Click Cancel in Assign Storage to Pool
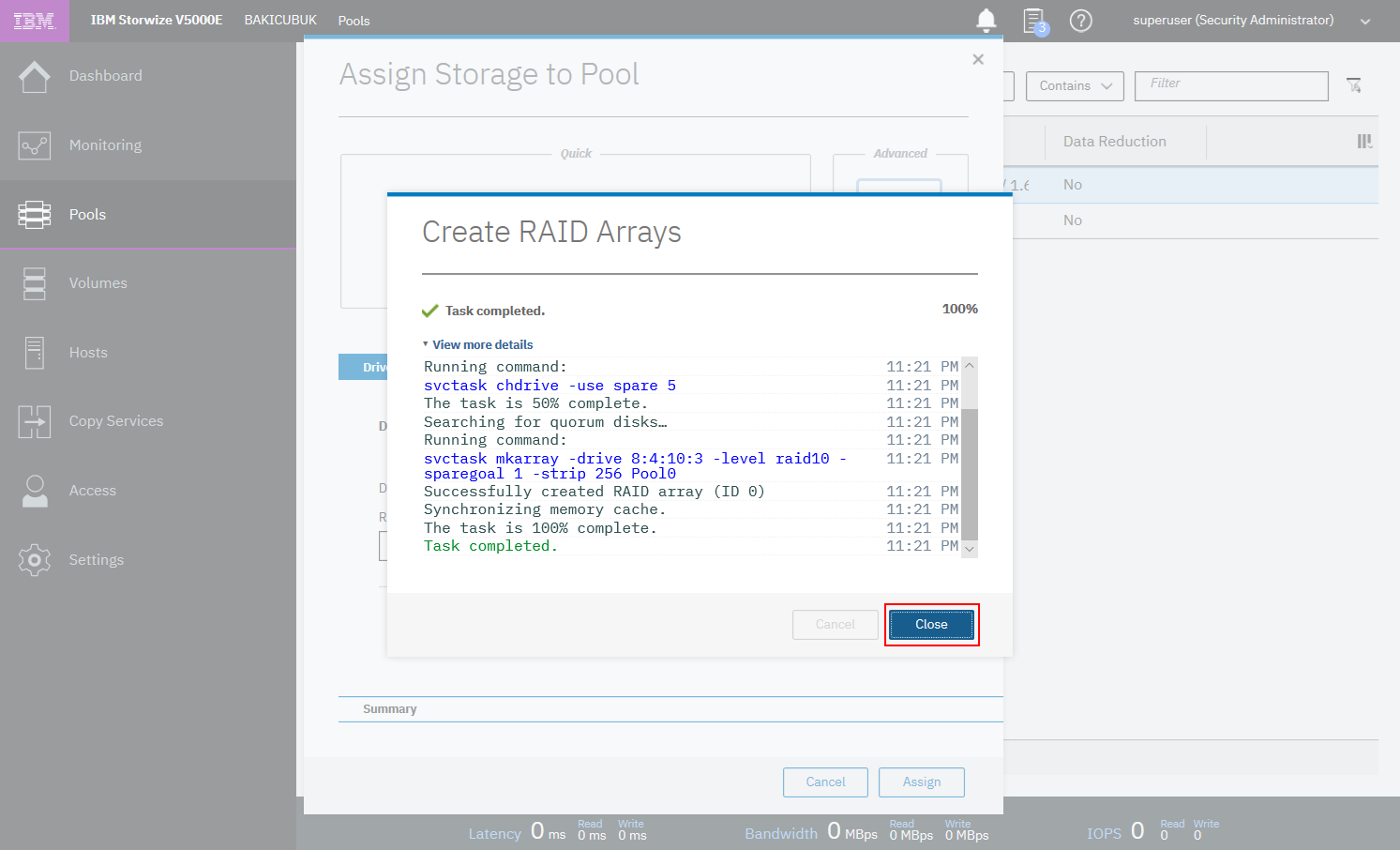The height and width of the screenshot is (850, 1400). (x=825, y=782)
